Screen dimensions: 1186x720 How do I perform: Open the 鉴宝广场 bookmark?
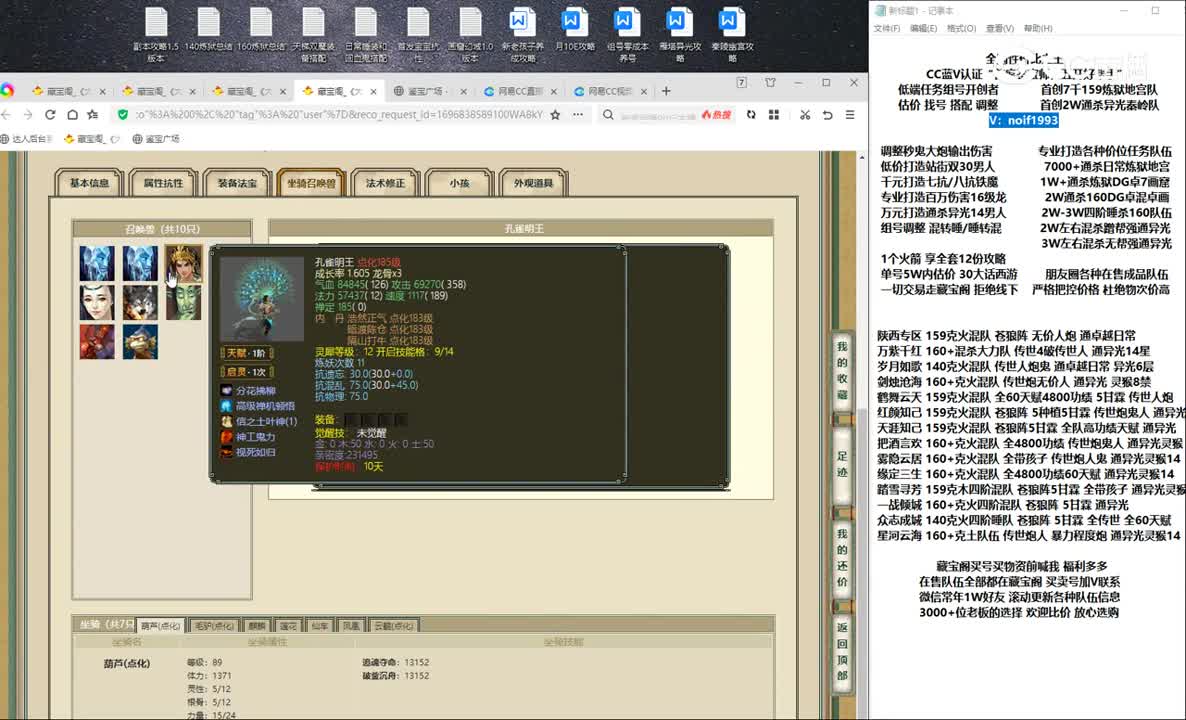coord(156,139)
